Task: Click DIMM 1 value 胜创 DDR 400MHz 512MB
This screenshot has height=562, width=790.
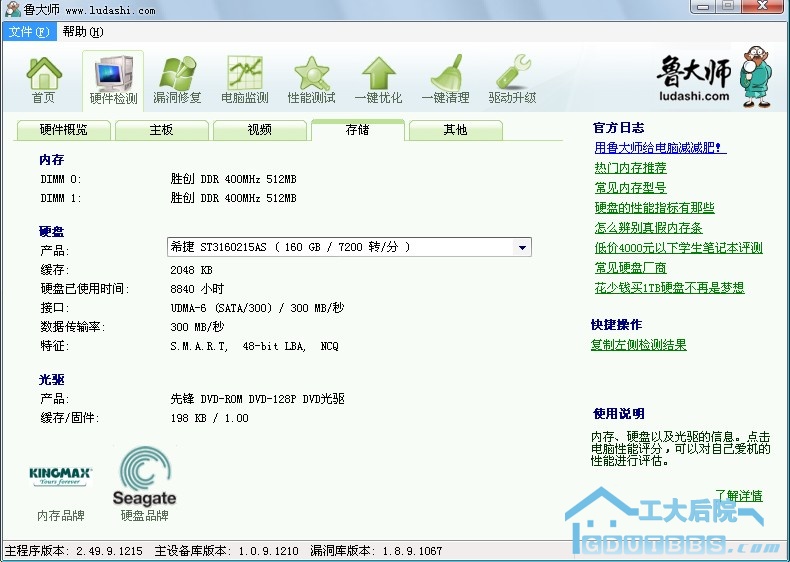Action: (233, 198)
